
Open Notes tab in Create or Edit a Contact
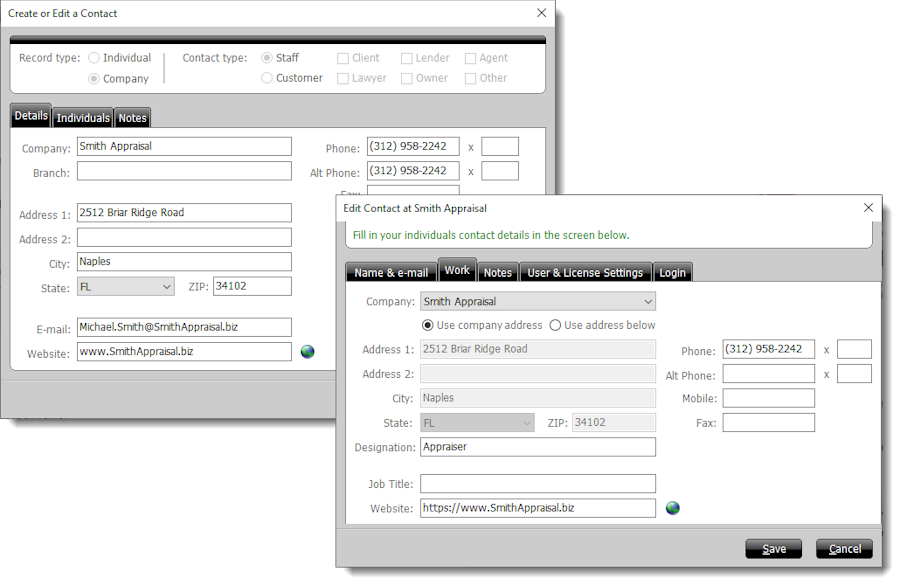click(x=133, y=118)
